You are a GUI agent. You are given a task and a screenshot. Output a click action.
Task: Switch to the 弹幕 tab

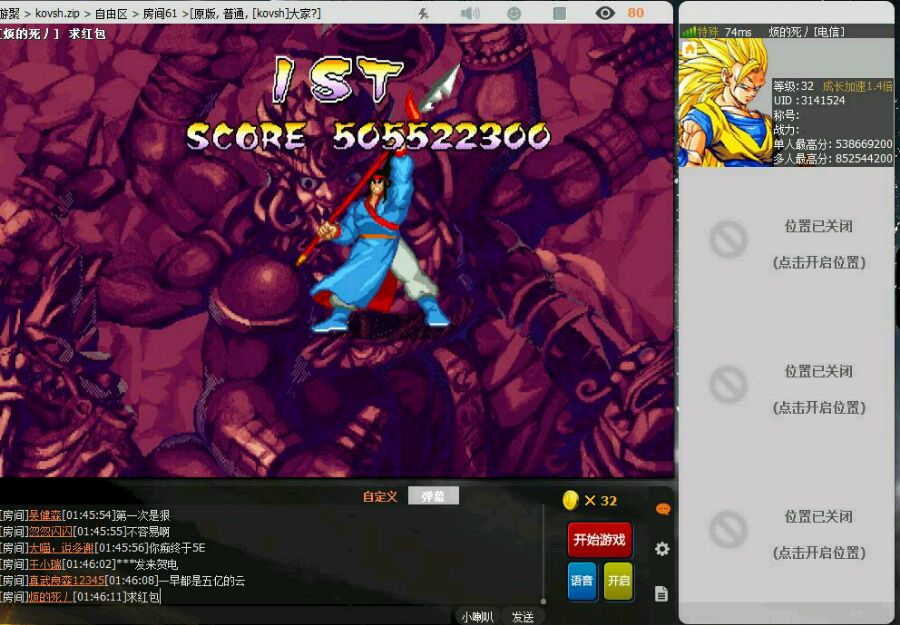pos(433,496)
